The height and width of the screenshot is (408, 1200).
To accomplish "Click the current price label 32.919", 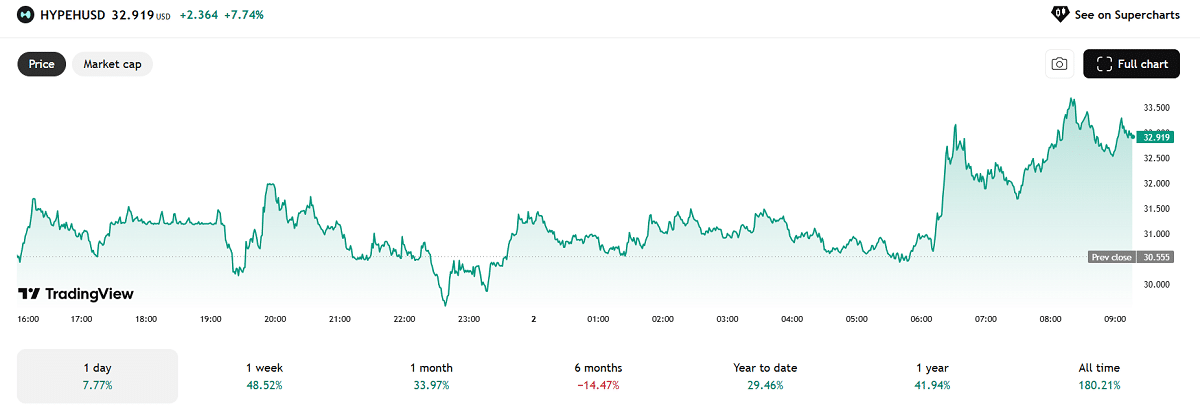I will (1154, 137).
